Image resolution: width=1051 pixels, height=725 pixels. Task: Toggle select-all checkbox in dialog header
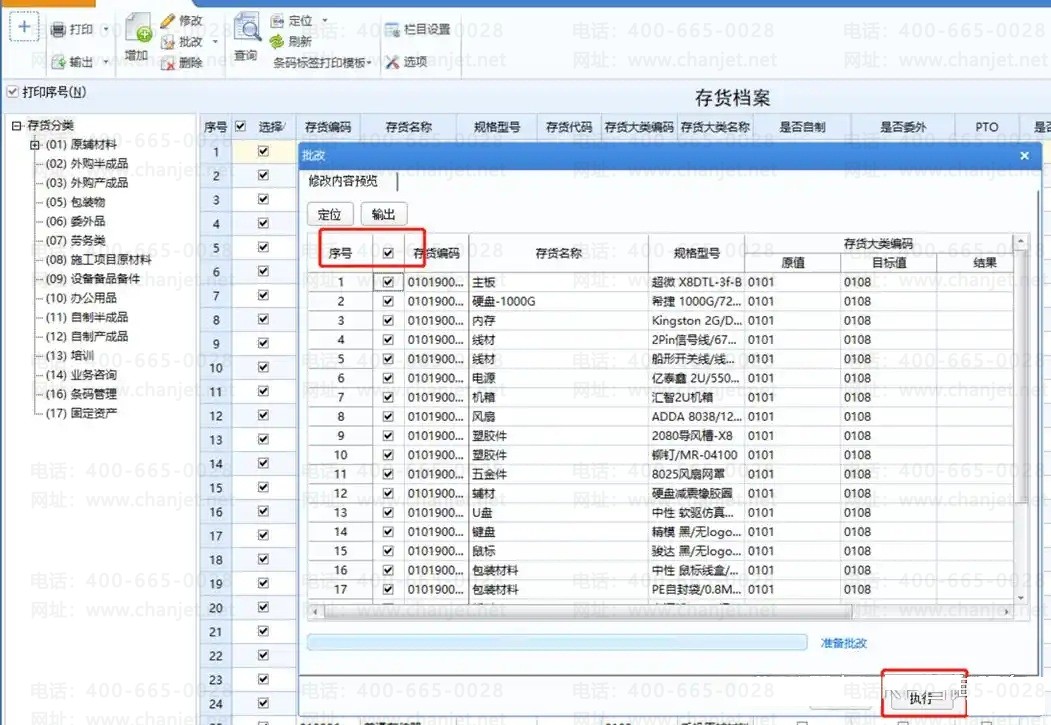pyautogui.click(x=388, y=253)
